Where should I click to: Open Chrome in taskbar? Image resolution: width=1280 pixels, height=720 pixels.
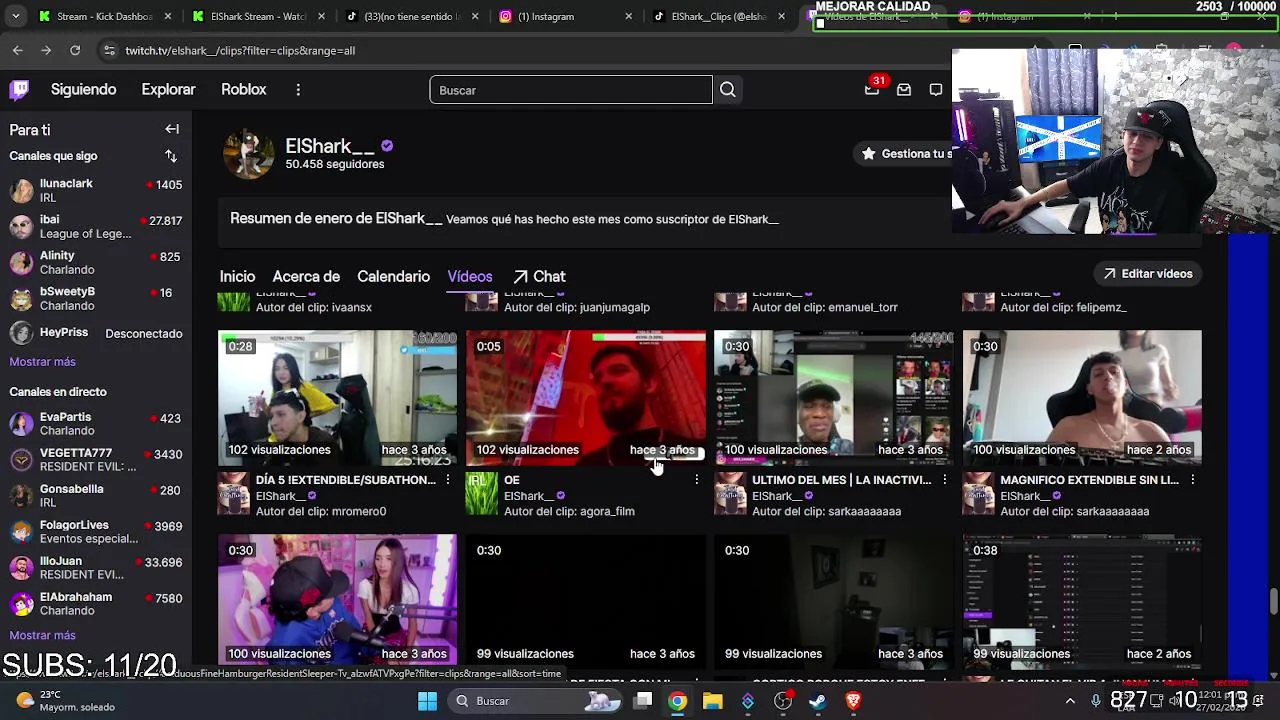coord(678,701)
